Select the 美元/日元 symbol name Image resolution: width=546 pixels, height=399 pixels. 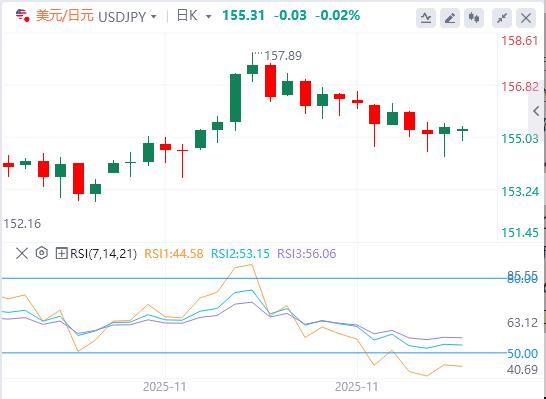coord(65,16)
